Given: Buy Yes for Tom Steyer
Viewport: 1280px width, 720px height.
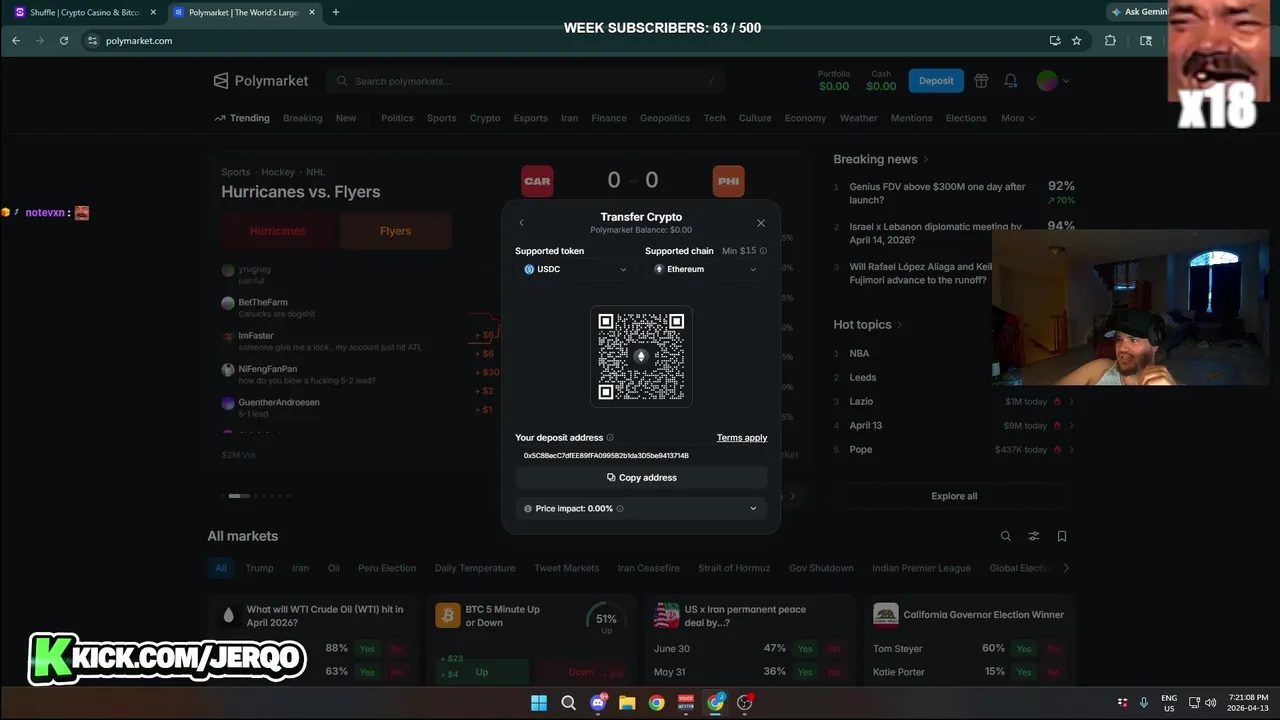Looking at the screenshot, I should pyautogui.click(x=1024, y=649).
